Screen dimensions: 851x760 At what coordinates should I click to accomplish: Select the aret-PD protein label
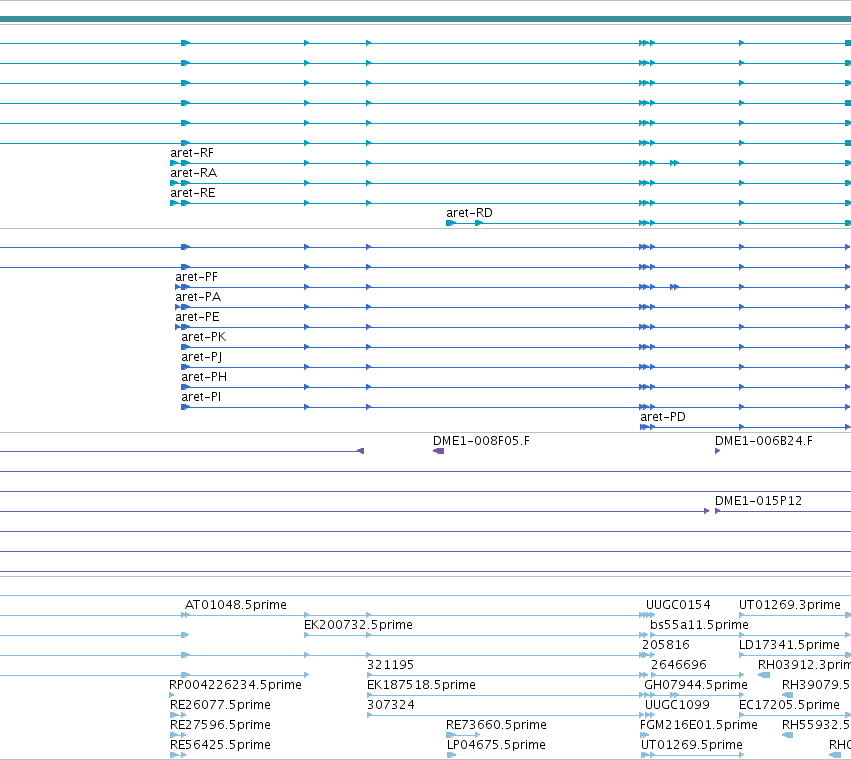coord(663,417)
